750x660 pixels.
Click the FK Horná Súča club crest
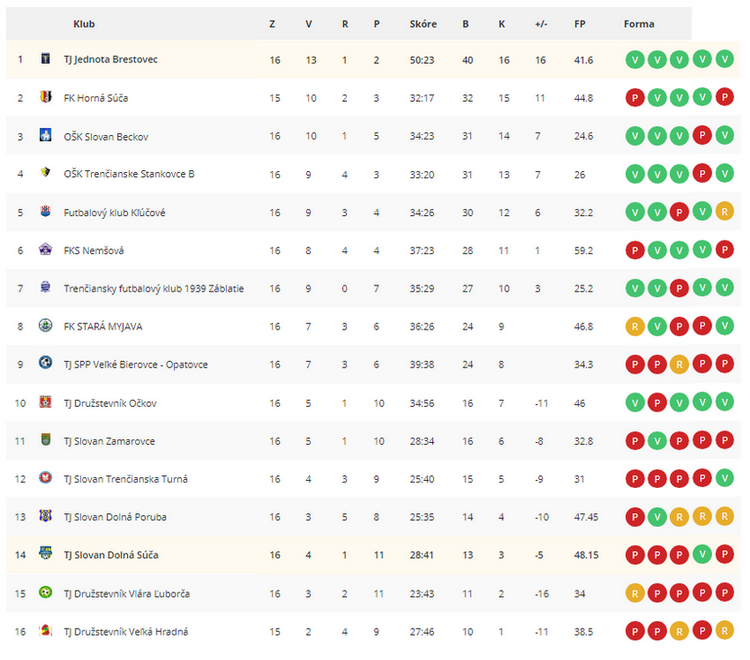(45, 97)
